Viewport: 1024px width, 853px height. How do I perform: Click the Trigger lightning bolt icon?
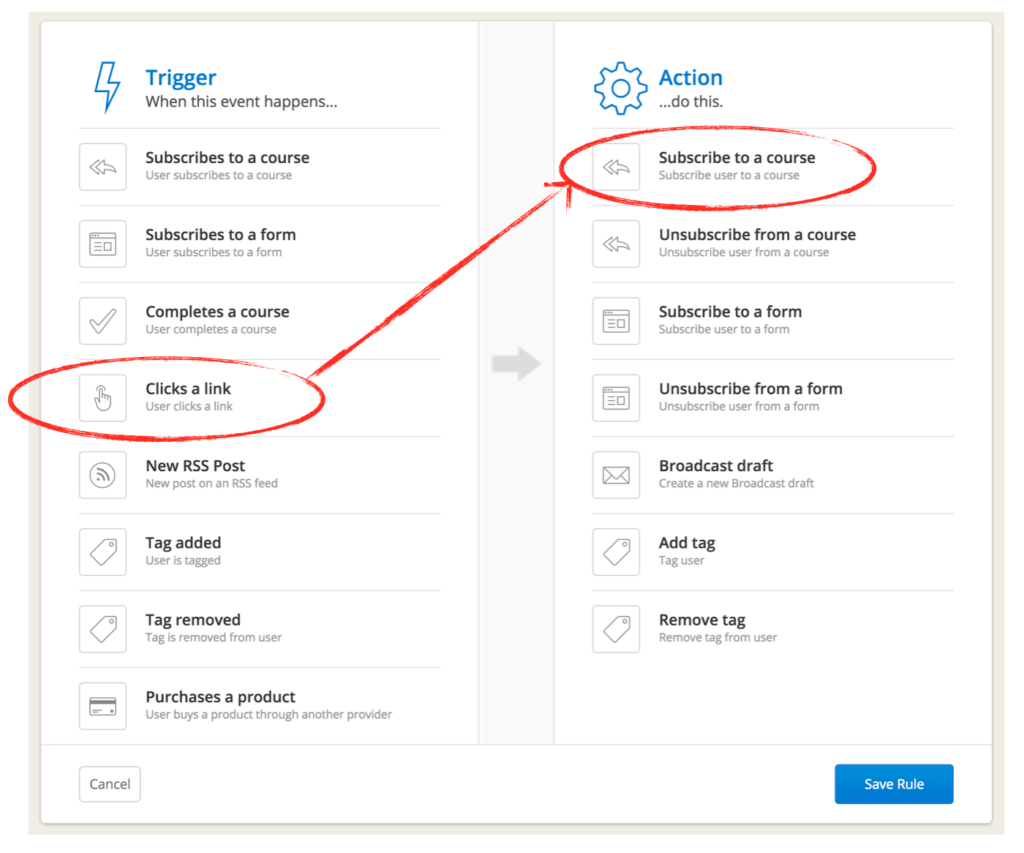tap(107, 88)
